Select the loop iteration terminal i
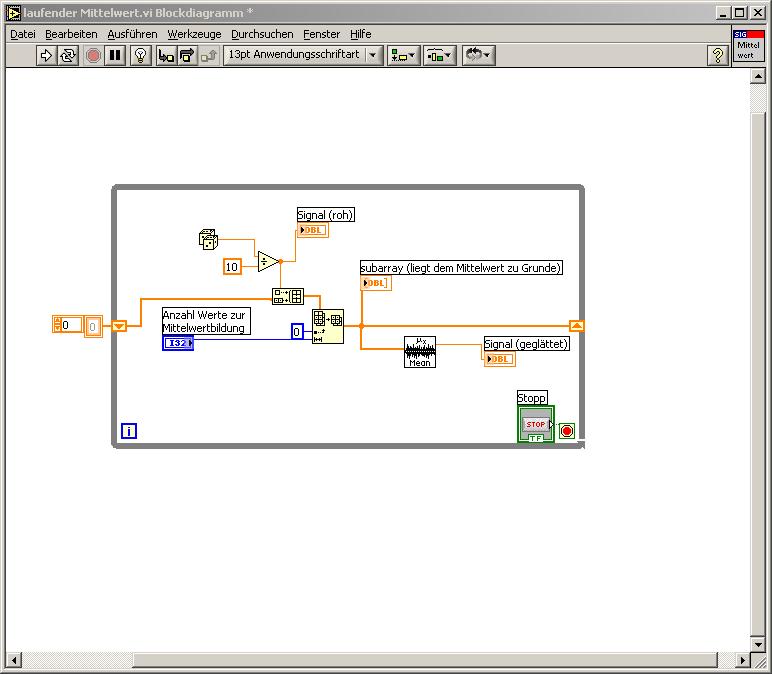The height and width of the screenshot is (674, 772). click(129, 431)
